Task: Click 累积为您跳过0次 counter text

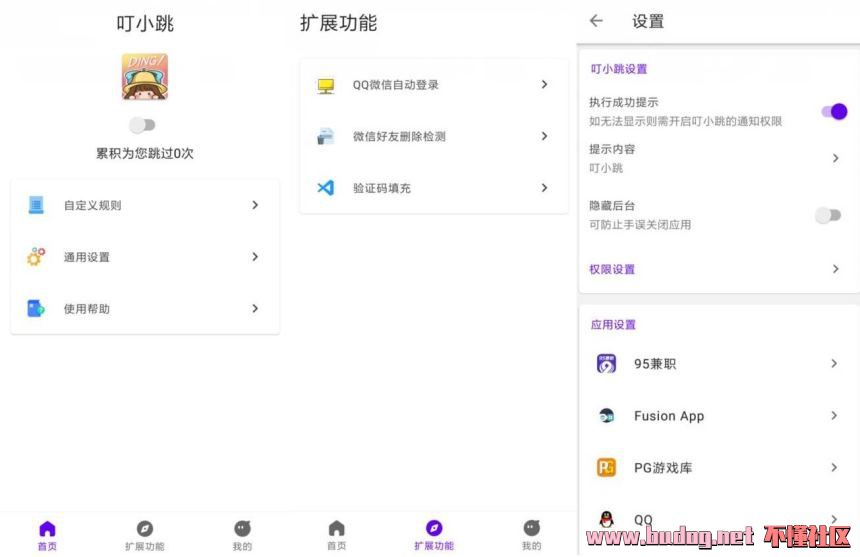Action: (145, 154)
